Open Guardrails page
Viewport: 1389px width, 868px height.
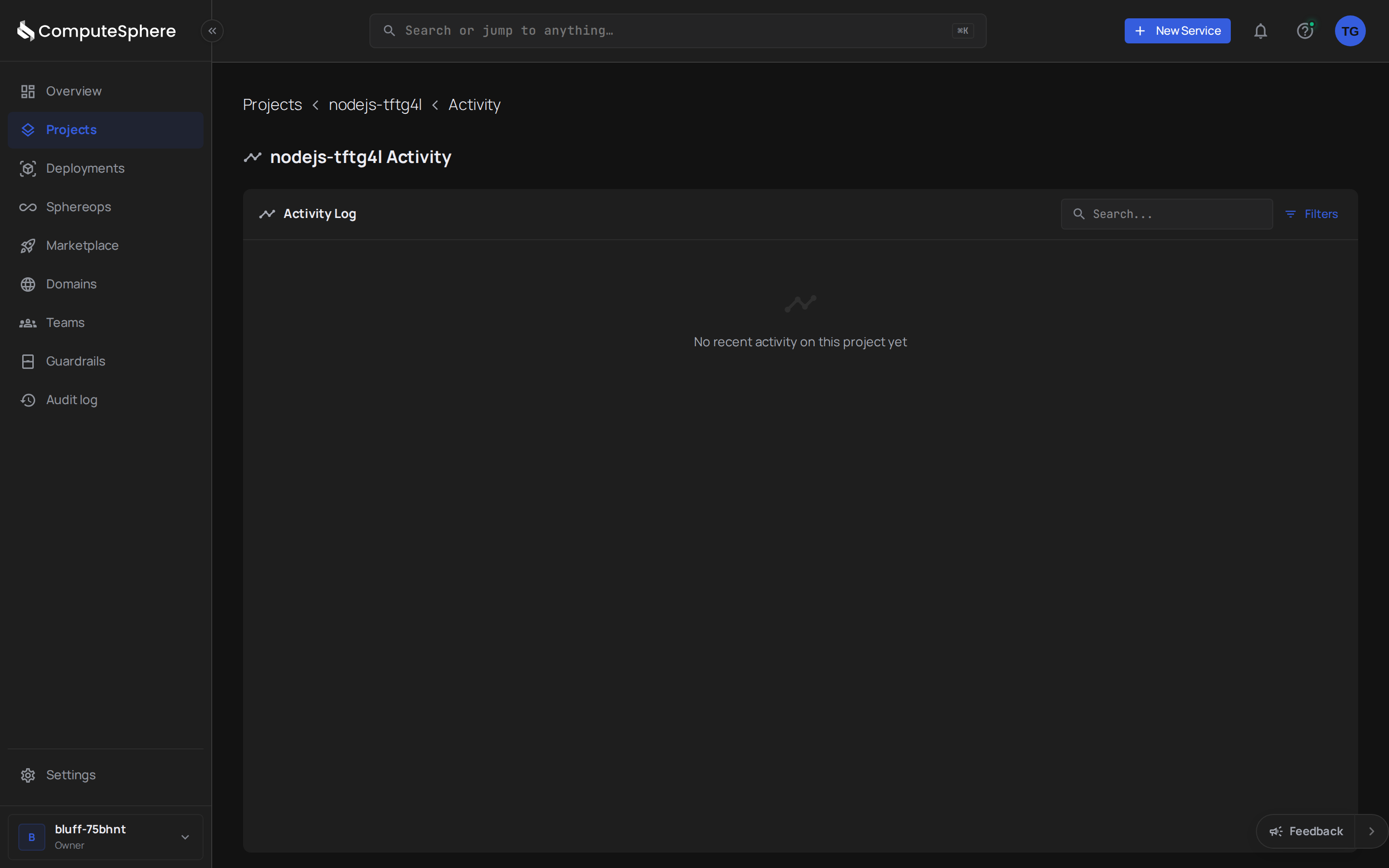(106, 361)
